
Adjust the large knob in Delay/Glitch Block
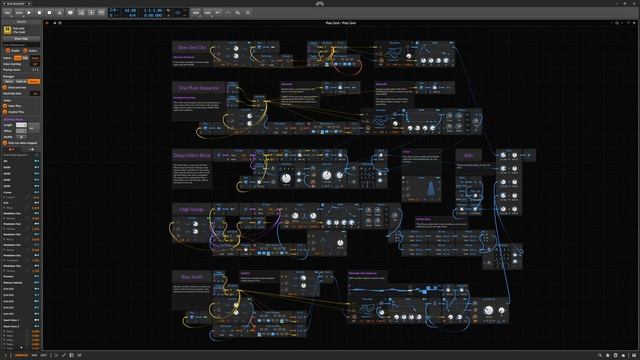(x=286, y=178)
